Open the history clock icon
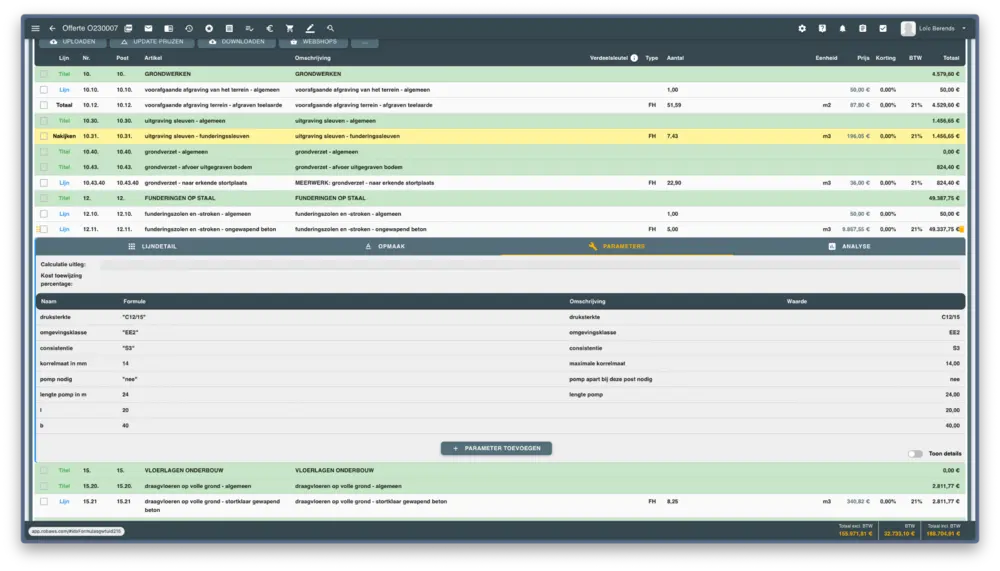This screenshot has height=571, width=1000. [x=189, y=28]
